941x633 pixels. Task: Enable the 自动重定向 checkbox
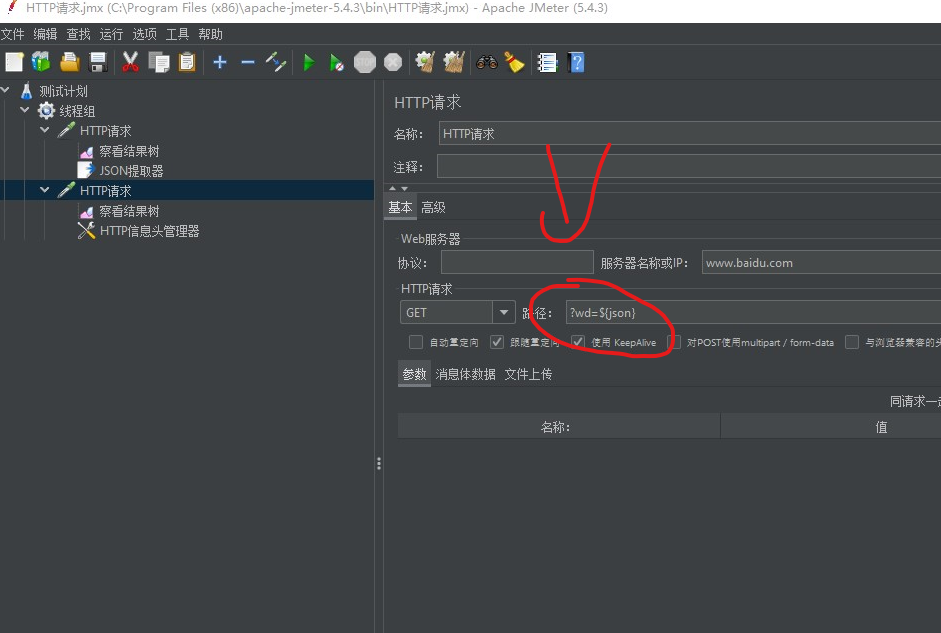tap(416, 342)
